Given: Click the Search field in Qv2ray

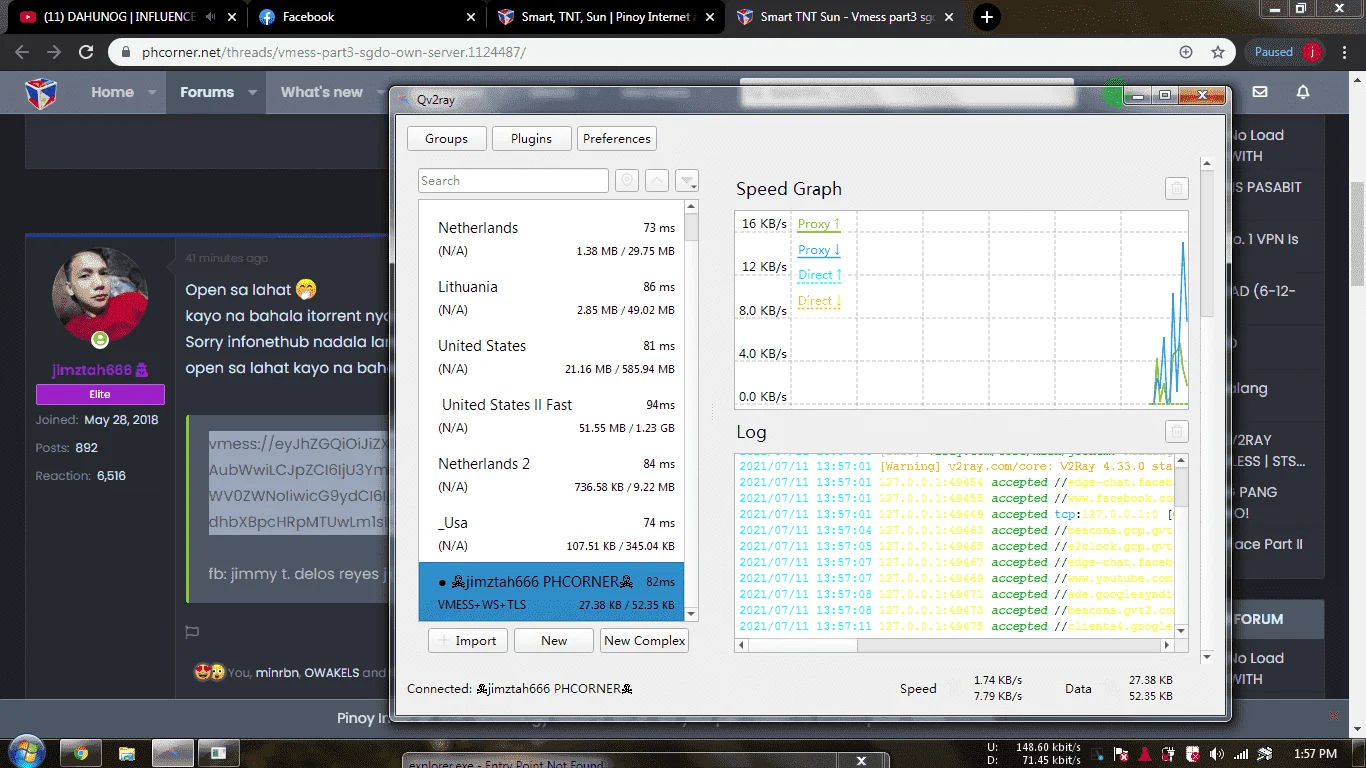Looking at the screenshot, I should tap(513, 181).
